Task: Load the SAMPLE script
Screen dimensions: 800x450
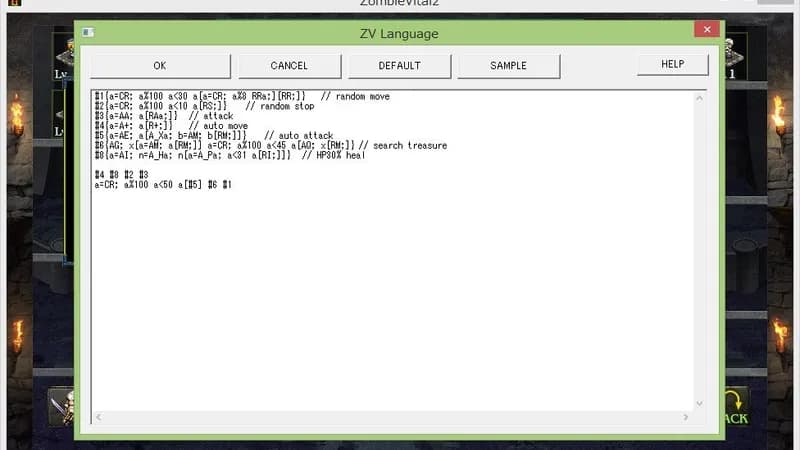Action: [x=509, y=66]
